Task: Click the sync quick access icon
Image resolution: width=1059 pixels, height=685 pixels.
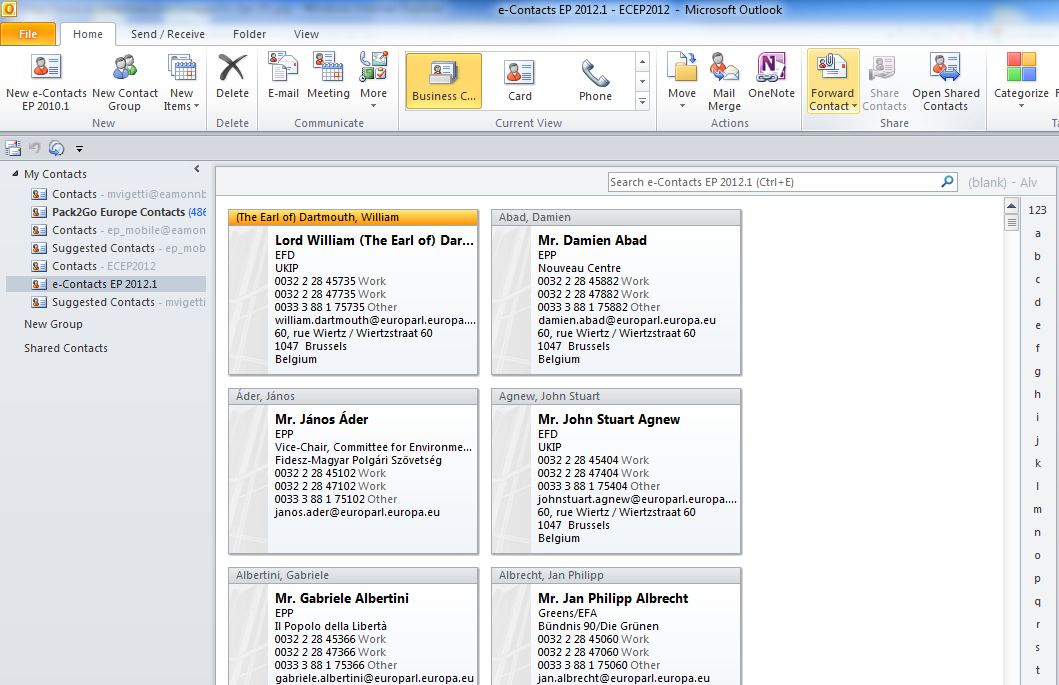Action: click(57, 148)
